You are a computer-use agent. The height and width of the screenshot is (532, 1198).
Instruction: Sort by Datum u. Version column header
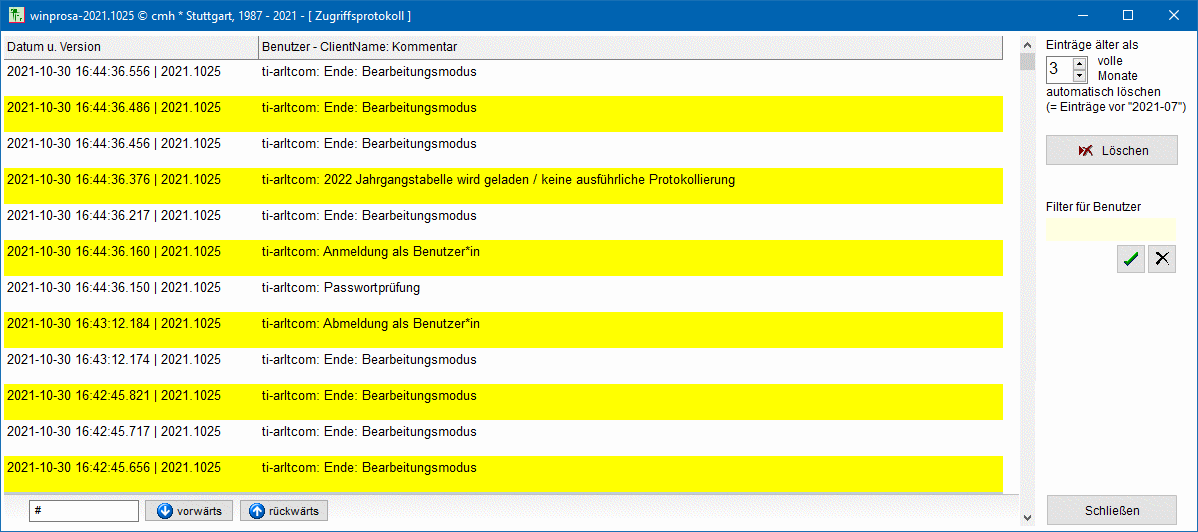point(130,47)
